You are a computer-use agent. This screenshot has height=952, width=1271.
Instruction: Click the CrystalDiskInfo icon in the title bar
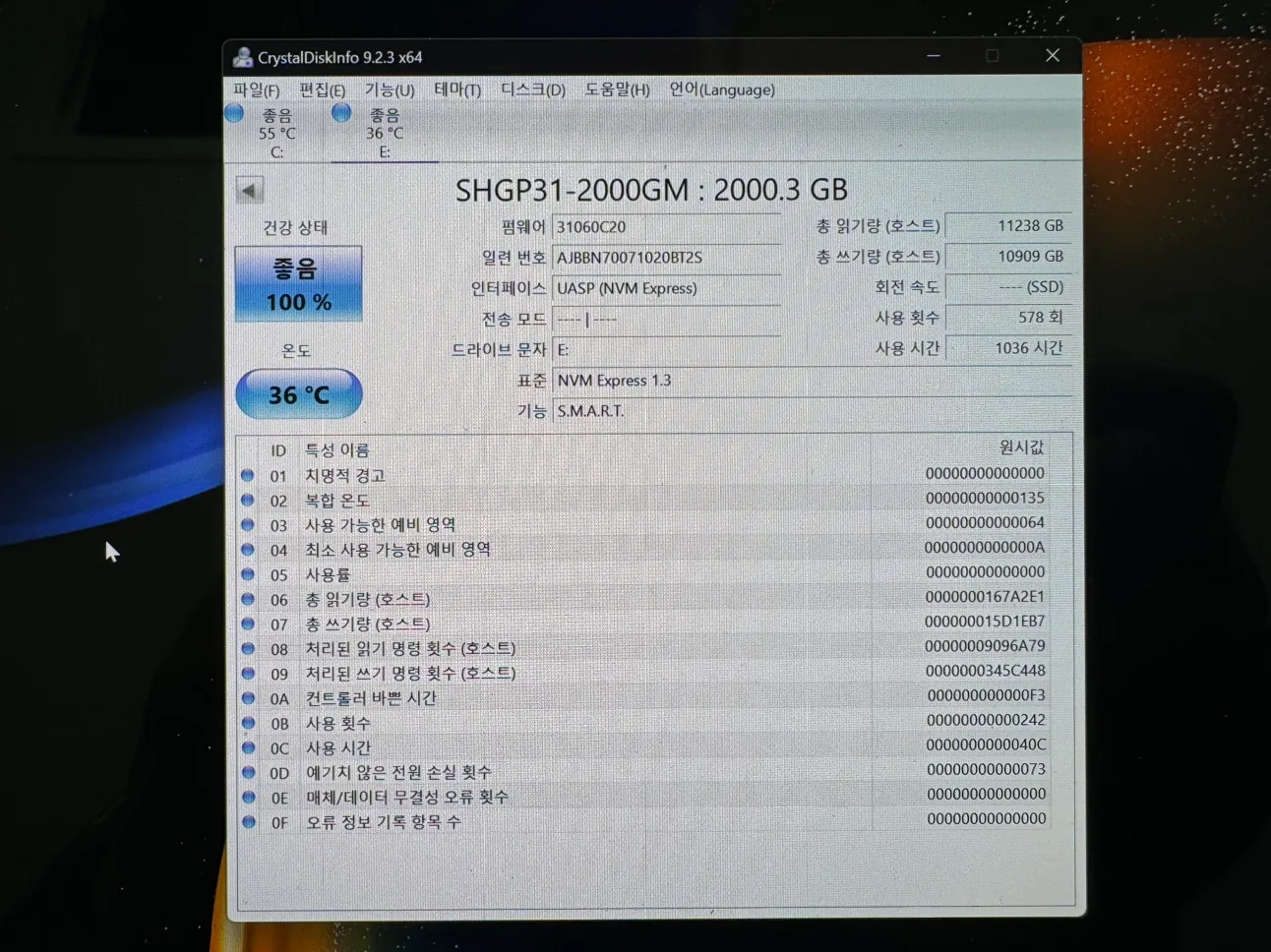click(242, 56)
